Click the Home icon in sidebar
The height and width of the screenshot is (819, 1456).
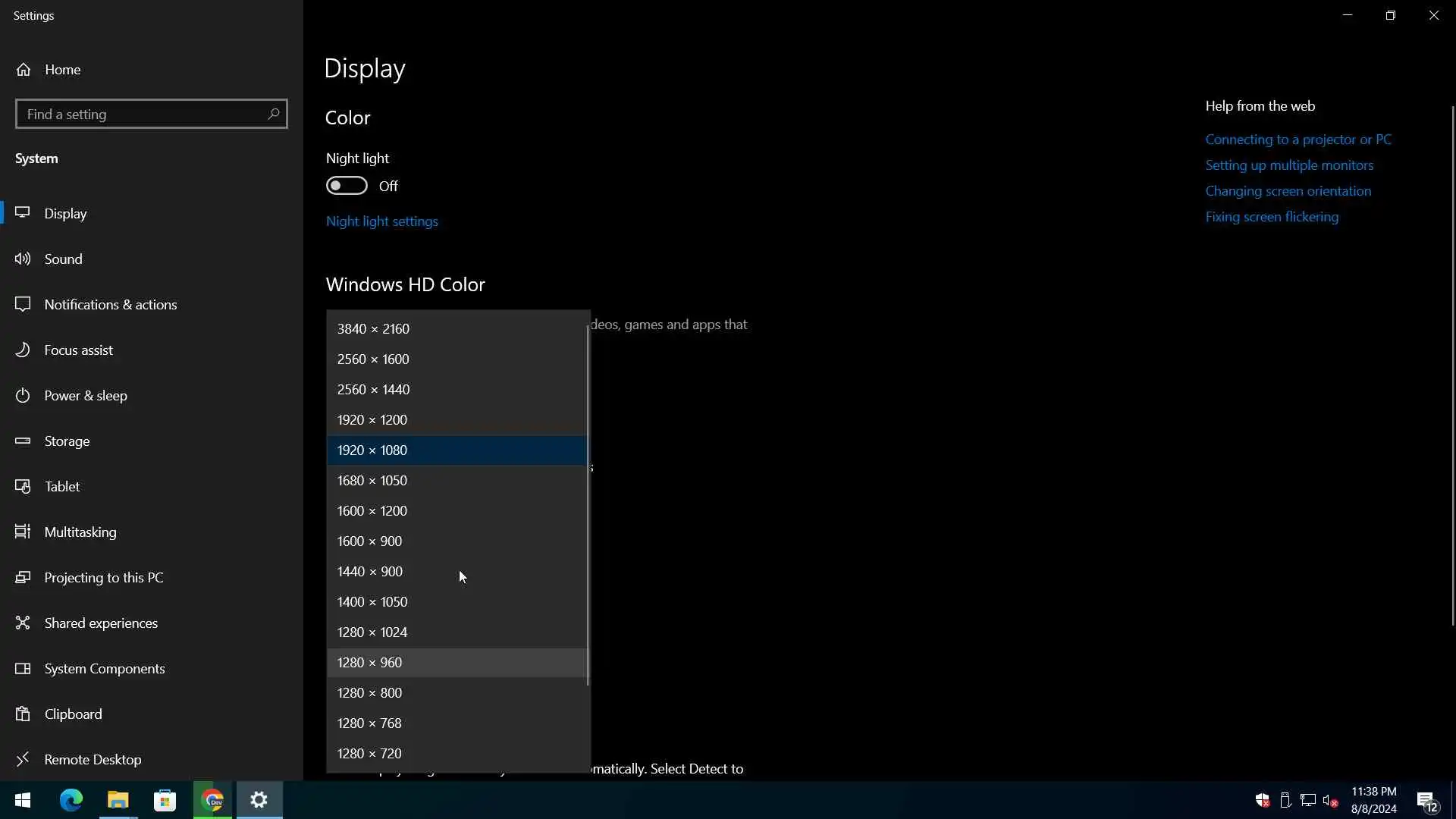pos(24,70)
